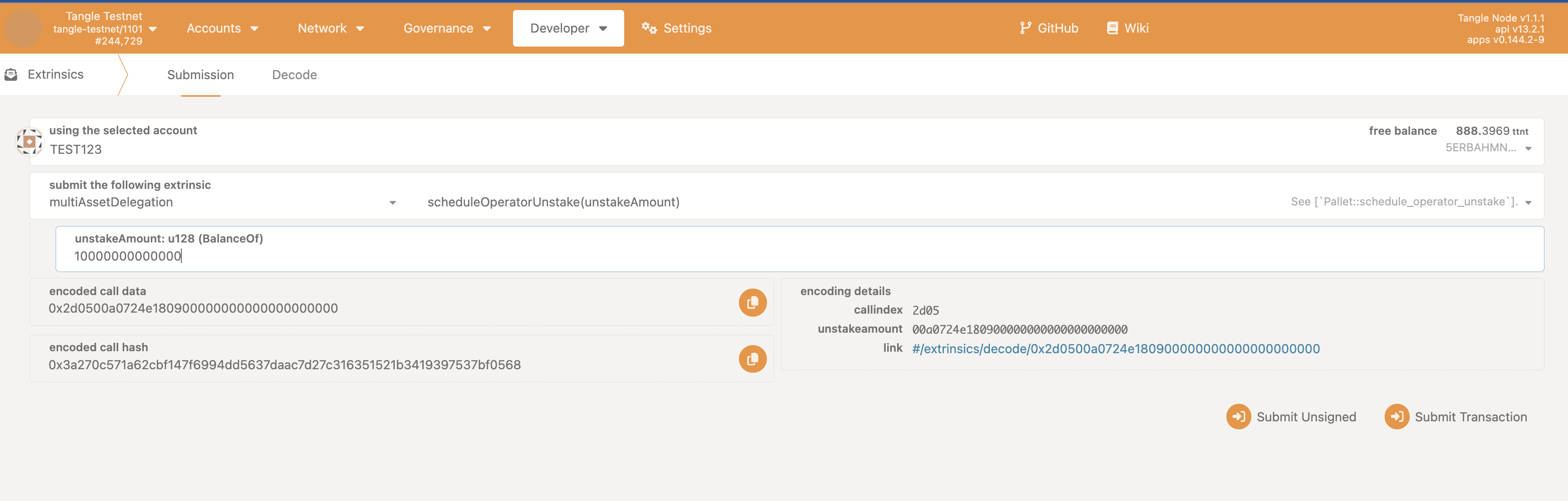
Task: Click the Tangle Testnet network logo
Action: [23, 28]
